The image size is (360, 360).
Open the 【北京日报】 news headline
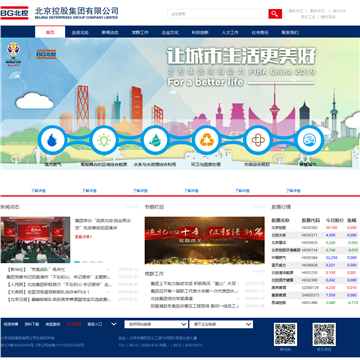[59, 300]
